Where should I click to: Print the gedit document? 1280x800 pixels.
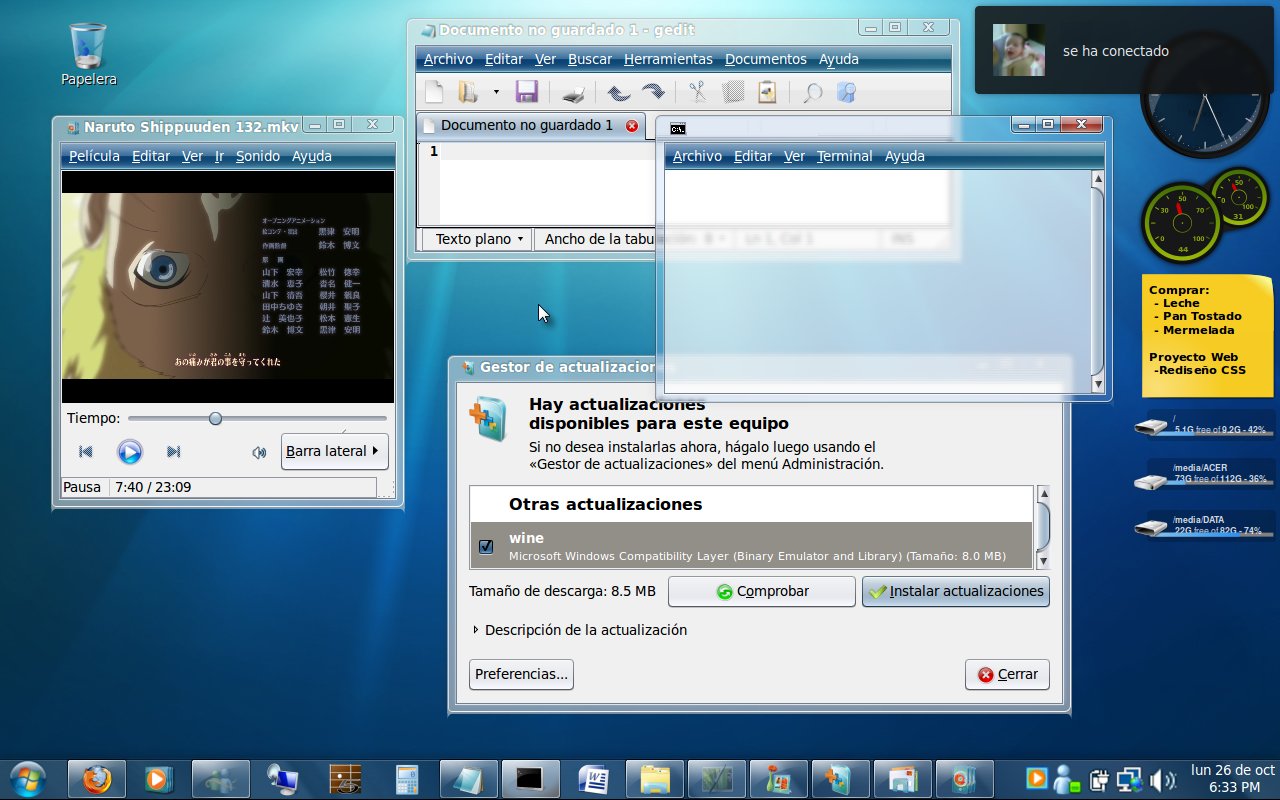(573, 93)
